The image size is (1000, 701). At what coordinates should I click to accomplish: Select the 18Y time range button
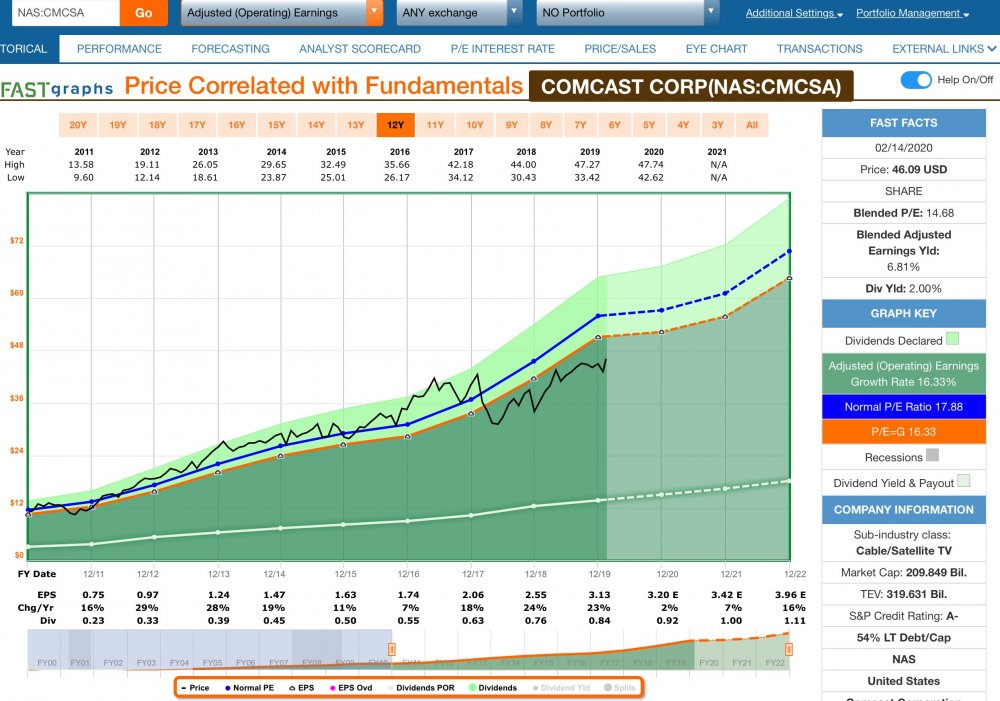(158, 125)
